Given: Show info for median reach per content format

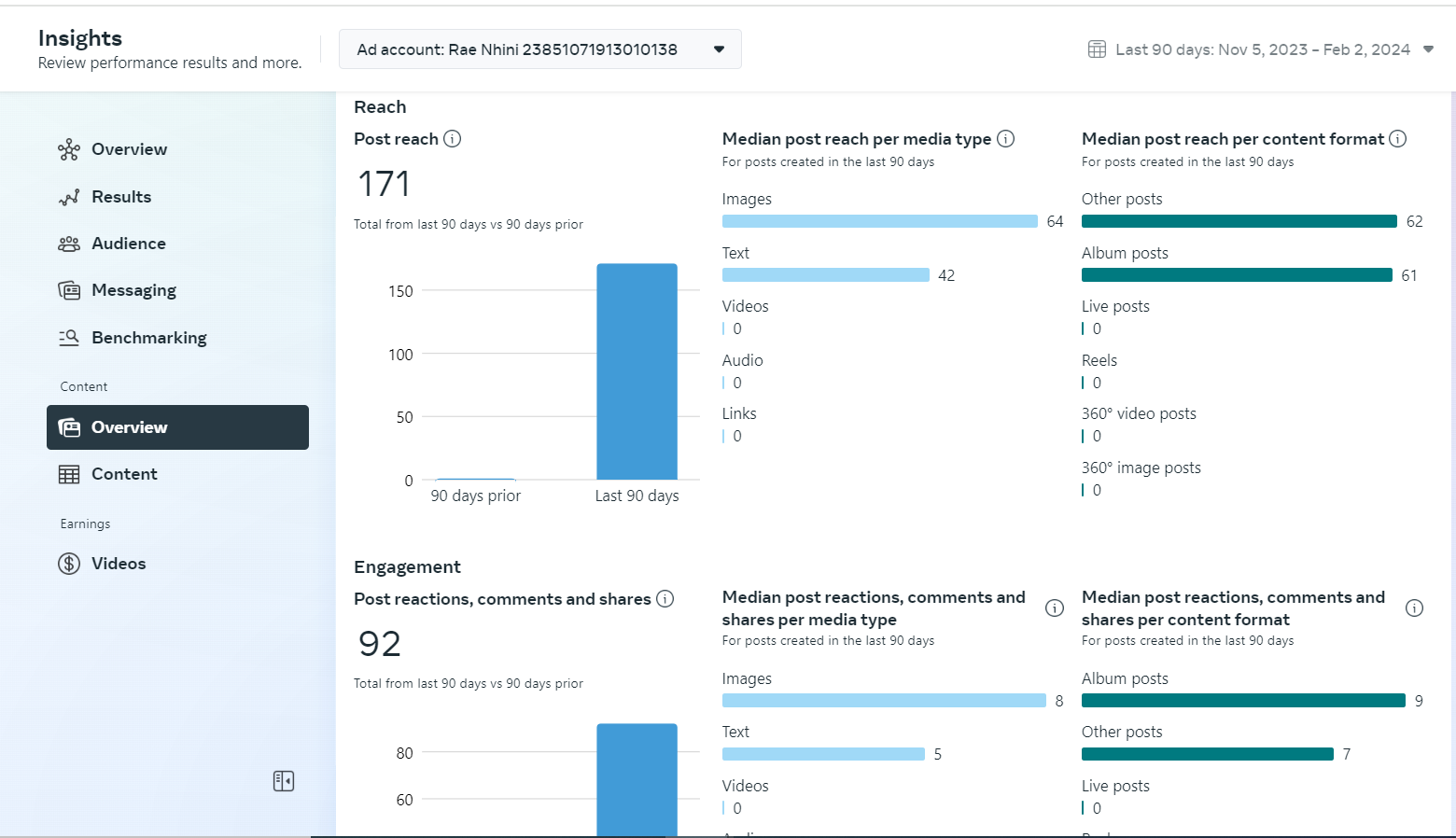Looking at the screenshot, I should 1397,139.
